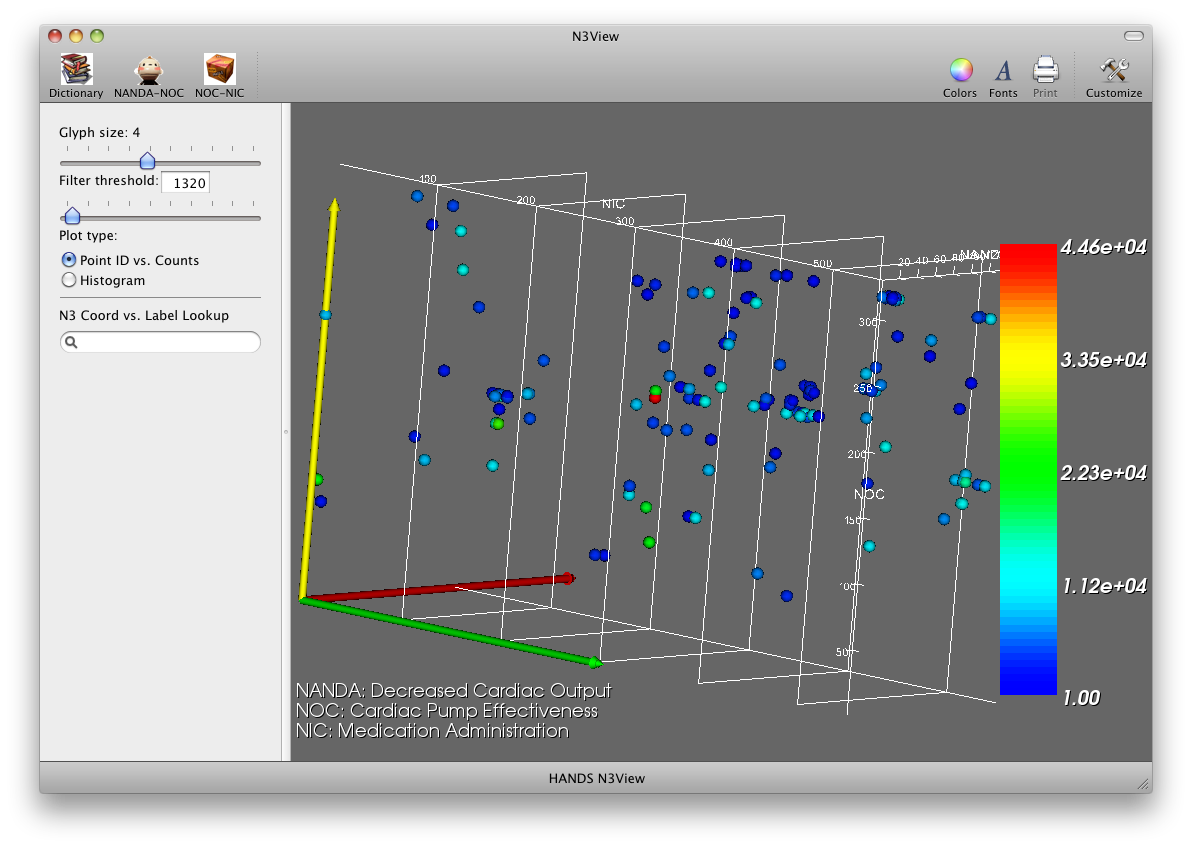Click the 3.35e+04 scale value
Screen dimensions: 1192x848
[1103, 360]
